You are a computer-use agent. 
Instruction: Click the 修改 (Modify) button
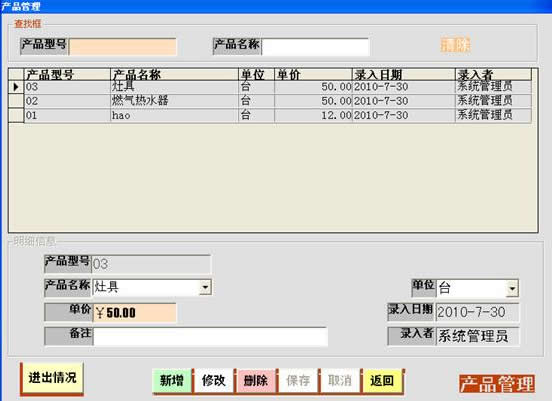[x=214, y=381]
